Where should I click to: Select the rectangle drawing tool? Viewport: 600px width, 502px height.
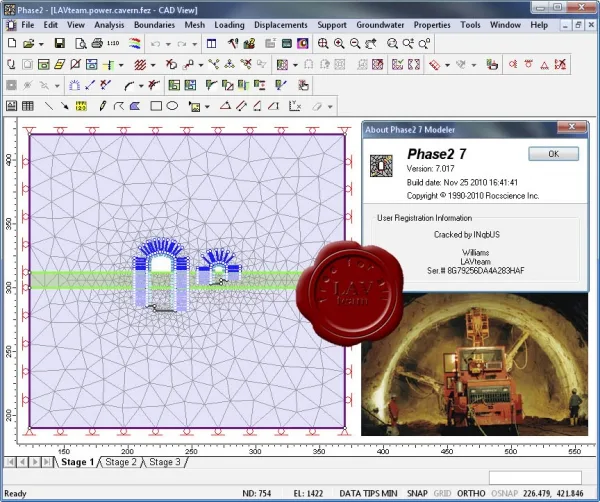(x=156, y=106)
